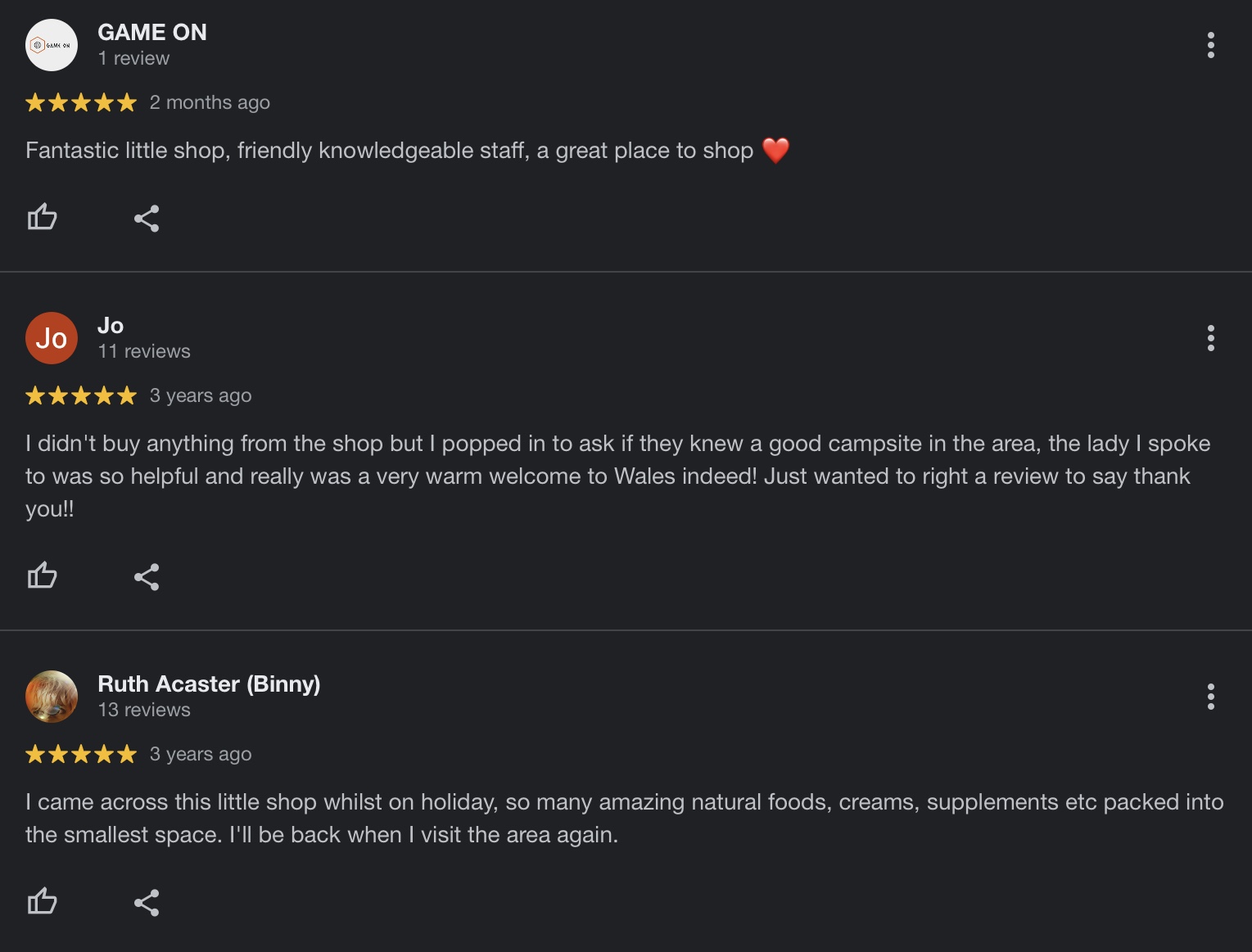Screen dimensions: 1252x952
Task: Open GAME ON reviewer profile name
Action: coord(152,32)
